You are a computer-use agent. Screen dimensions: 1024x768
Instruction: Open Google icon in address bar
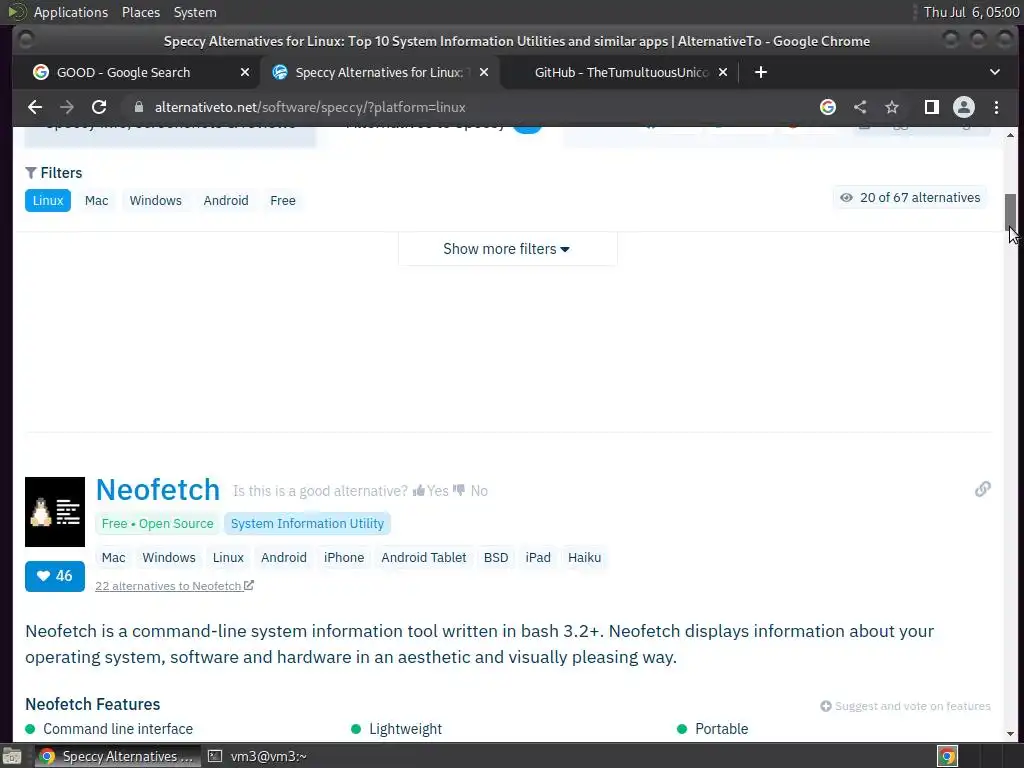[x=828, y=107]
